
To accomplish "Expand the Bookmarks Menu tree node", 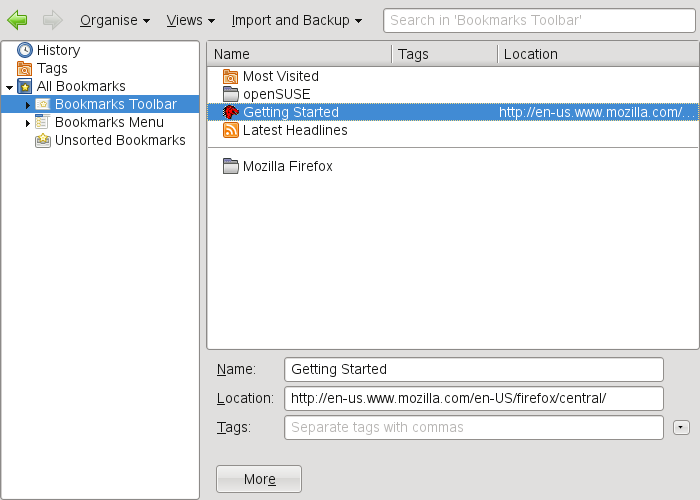I will pyautogui.click(x=28, y=123).
